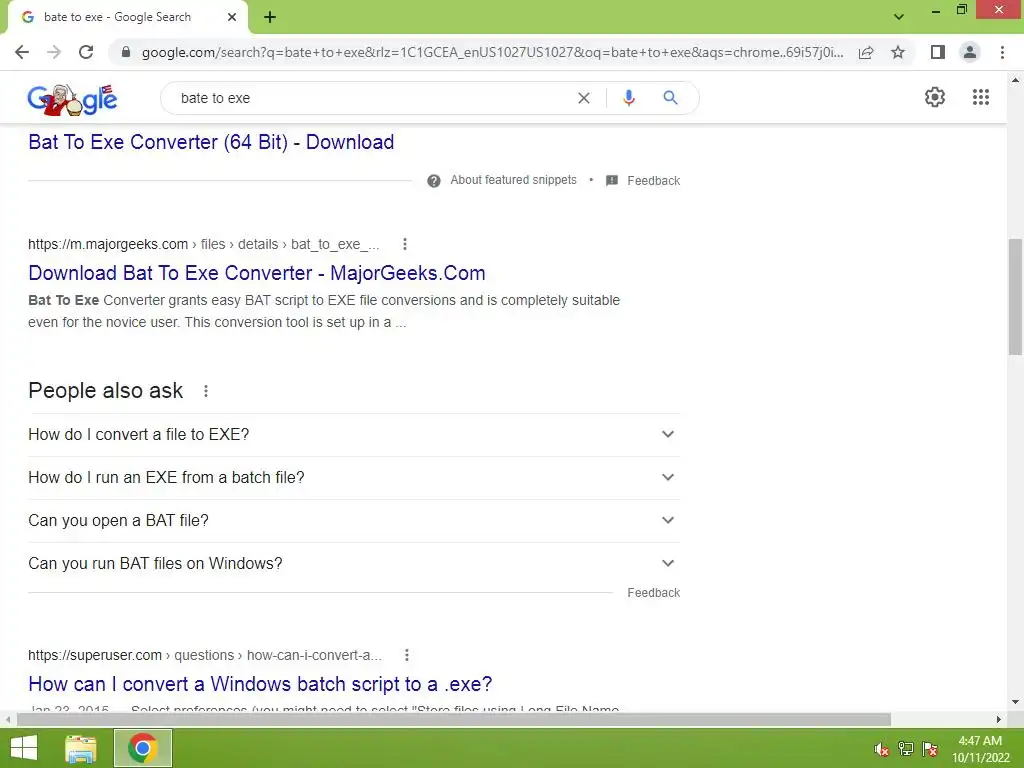Click the scroll right arrow
1024x768 pixels.
[x=999, y=720]
